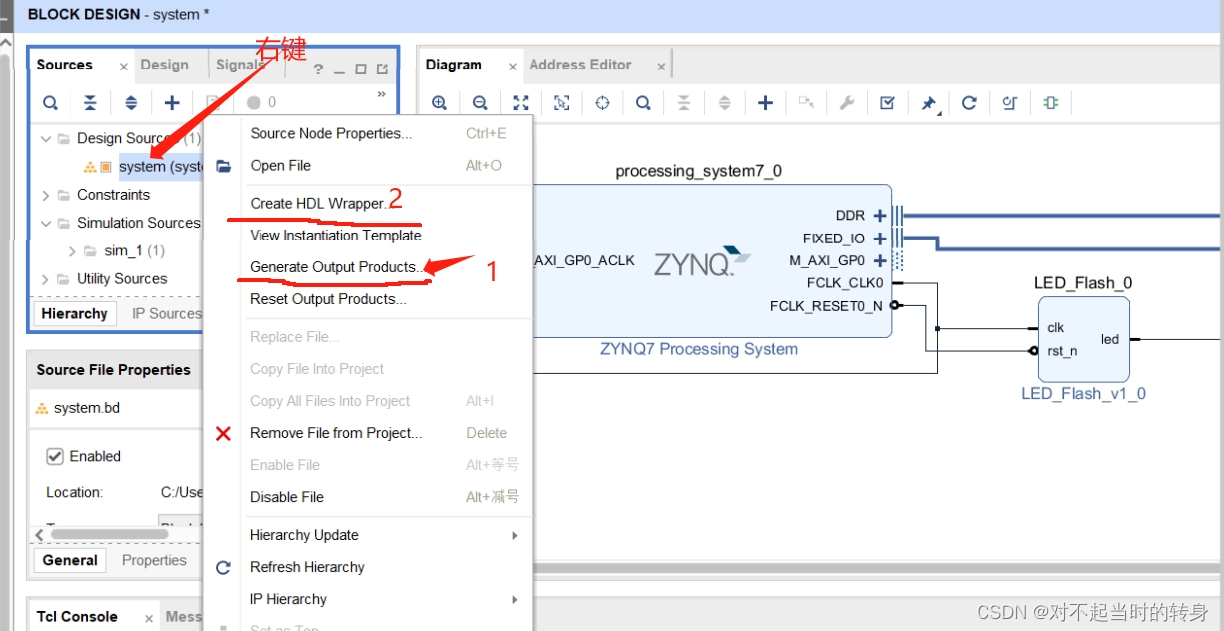Open Sources toolbar overflow chevrons

381,95
